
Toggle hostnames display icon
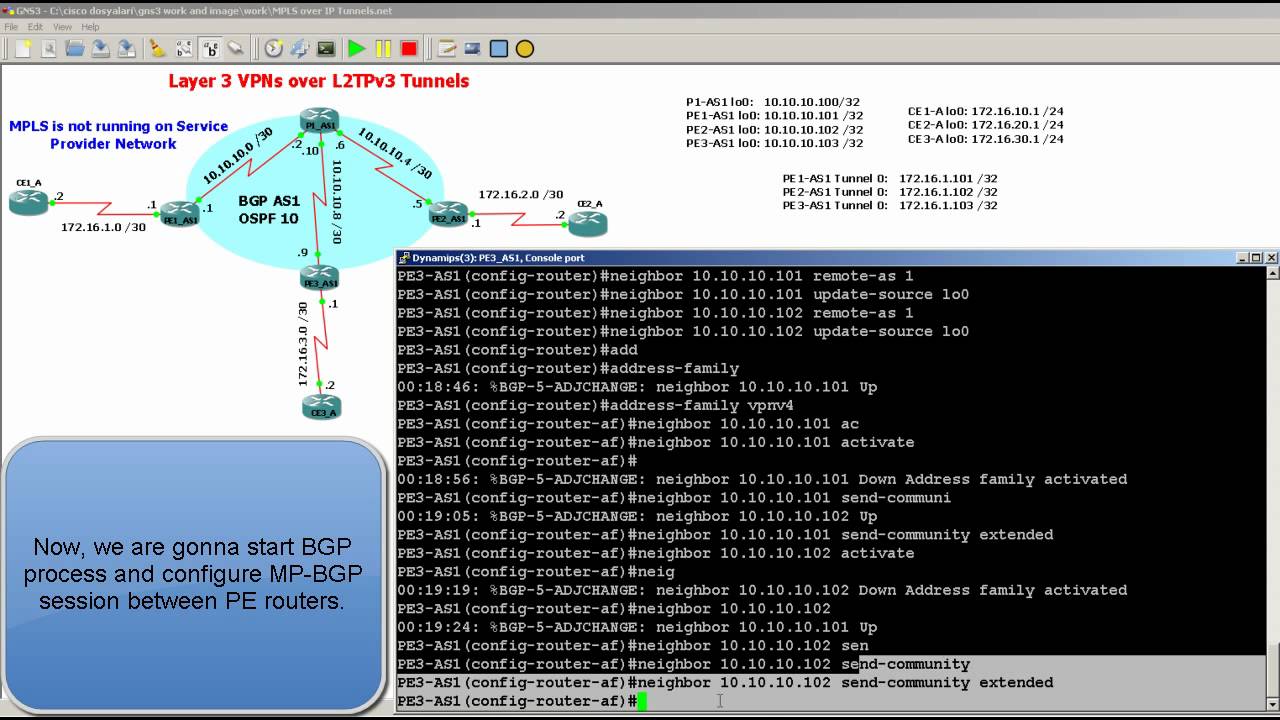pyautogui.click(x=210, y=48)
